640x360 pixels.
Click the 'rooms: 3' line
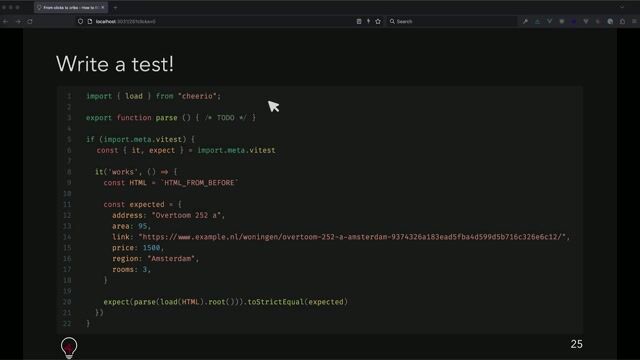(131, 269)
